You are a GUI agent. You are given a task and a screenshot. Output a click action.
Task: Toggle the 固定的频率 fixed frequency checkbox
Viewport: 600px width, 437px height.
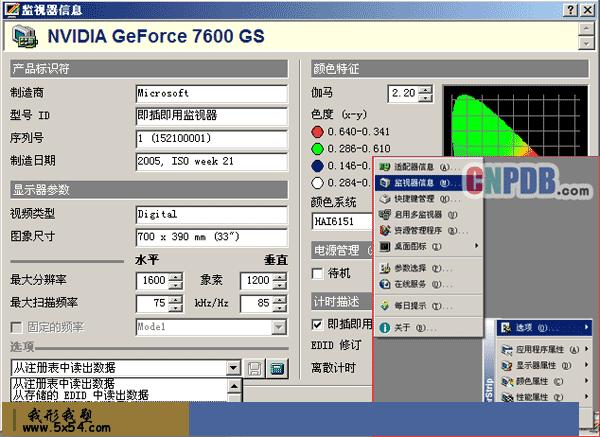(16, 328)
